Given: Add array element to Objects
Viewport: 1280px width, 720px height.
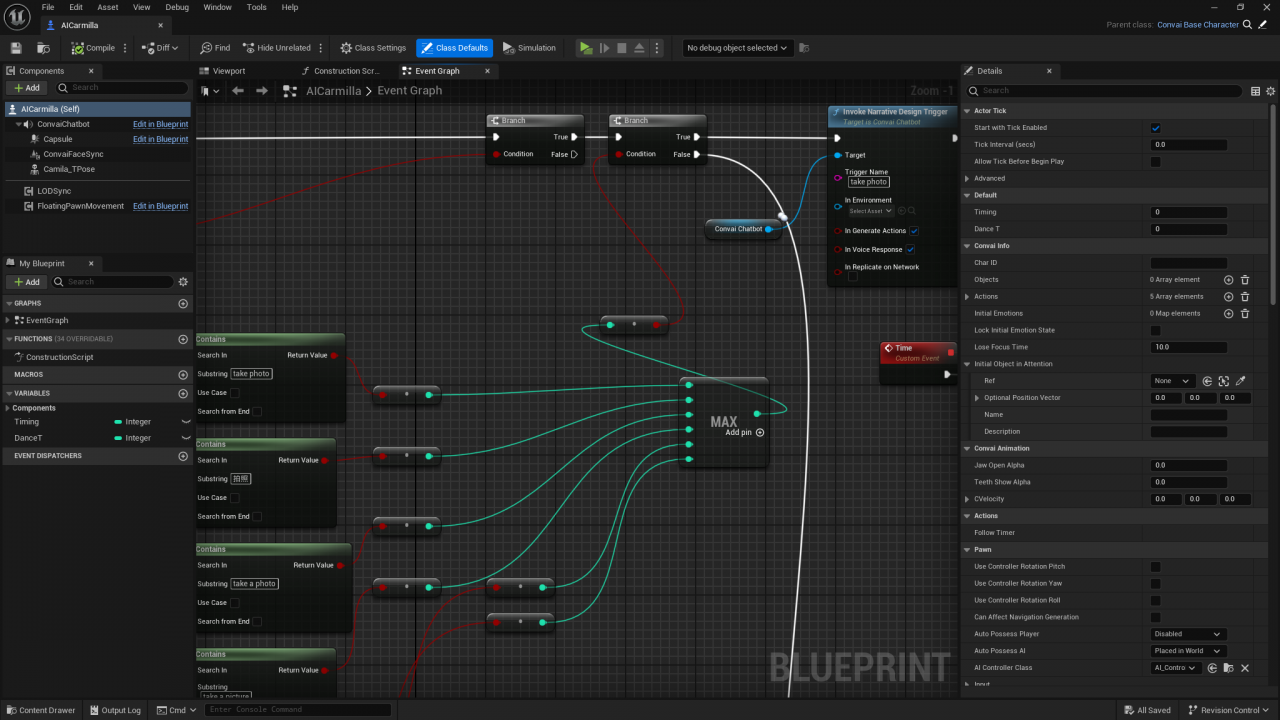Looking at the screenshot, I should pyautogui.click(x=1228, y=280).
